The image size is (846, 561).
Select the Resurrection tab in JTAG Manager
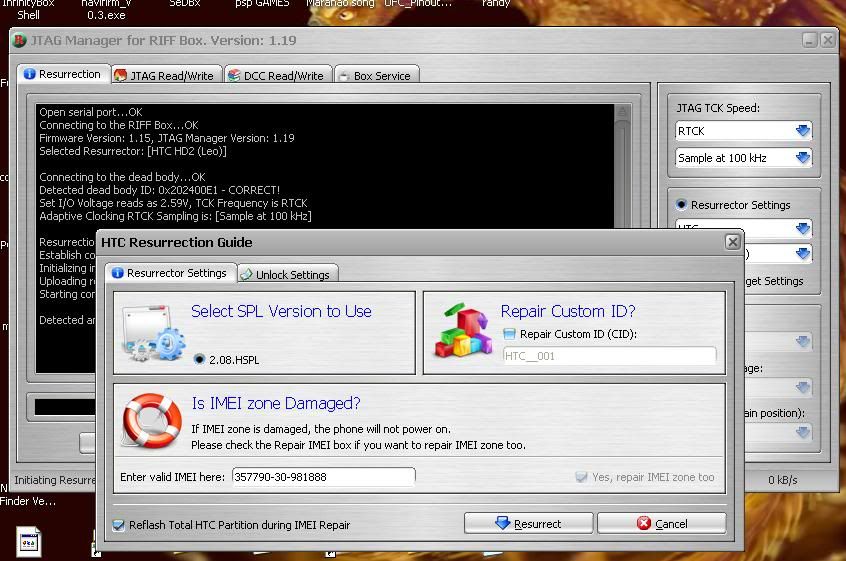64,74
